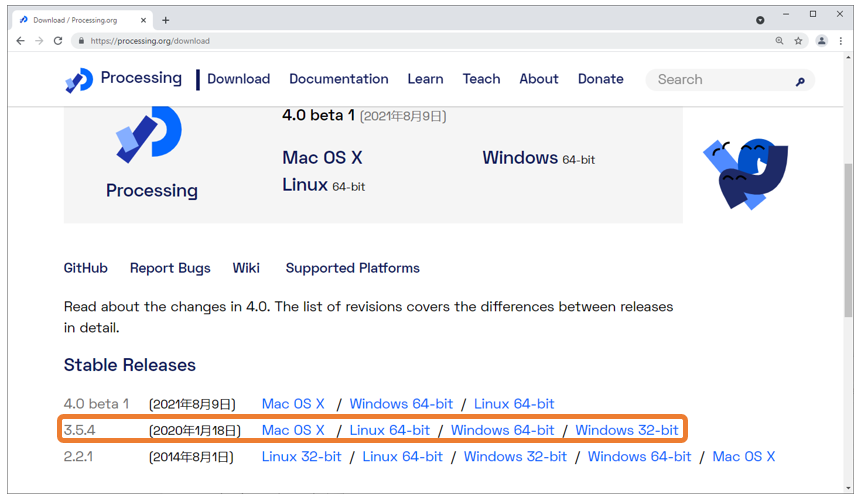Click Linux 32-bit in the 2.2.1 row
861x499 pixels.
coord(301,457)
